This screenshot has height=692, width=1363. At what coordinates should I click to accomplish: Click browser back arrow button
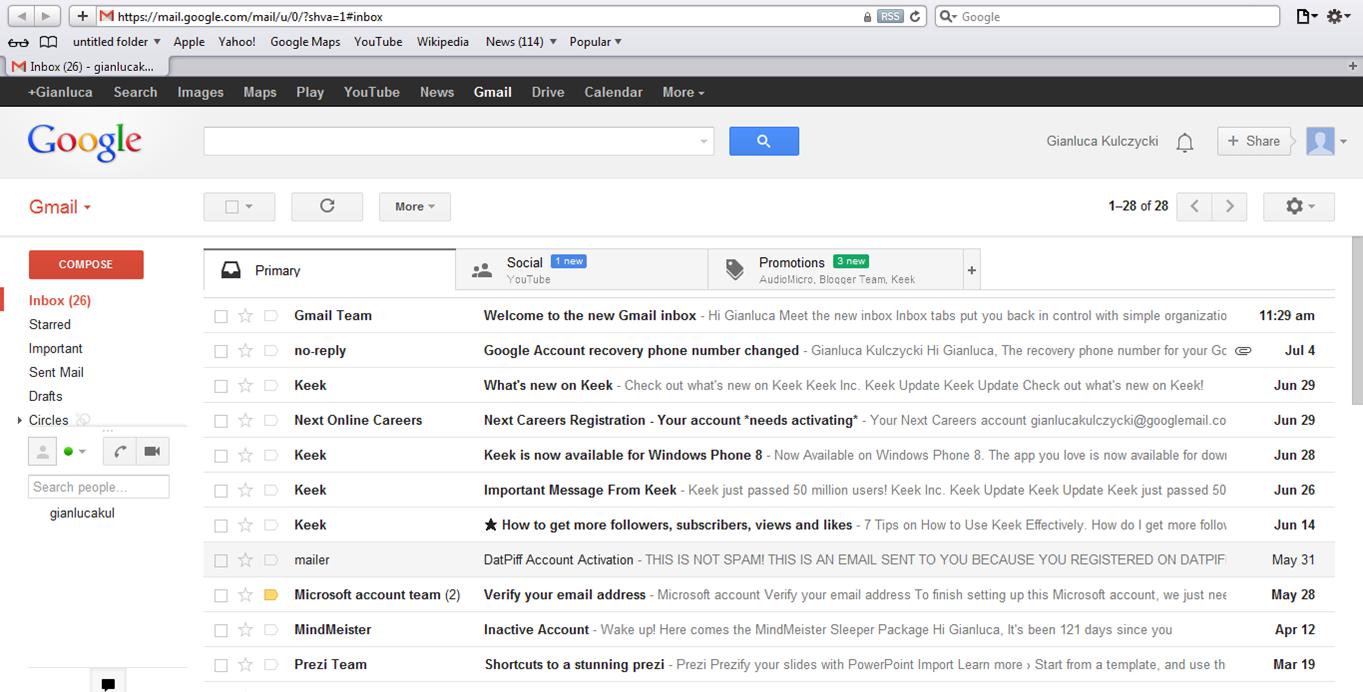22,16
